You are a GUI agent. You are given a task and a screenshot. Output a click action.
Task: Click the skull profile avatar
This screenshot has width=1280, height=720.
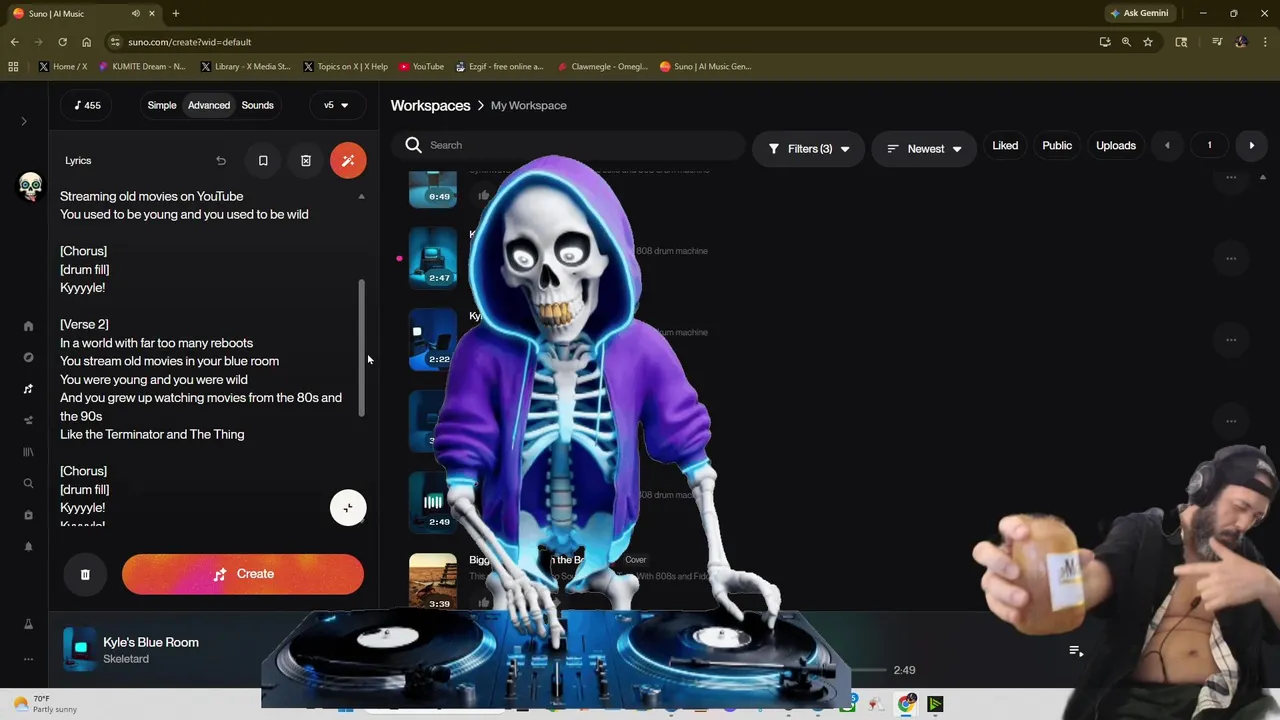pyautogui.click(x=30, y=186)
